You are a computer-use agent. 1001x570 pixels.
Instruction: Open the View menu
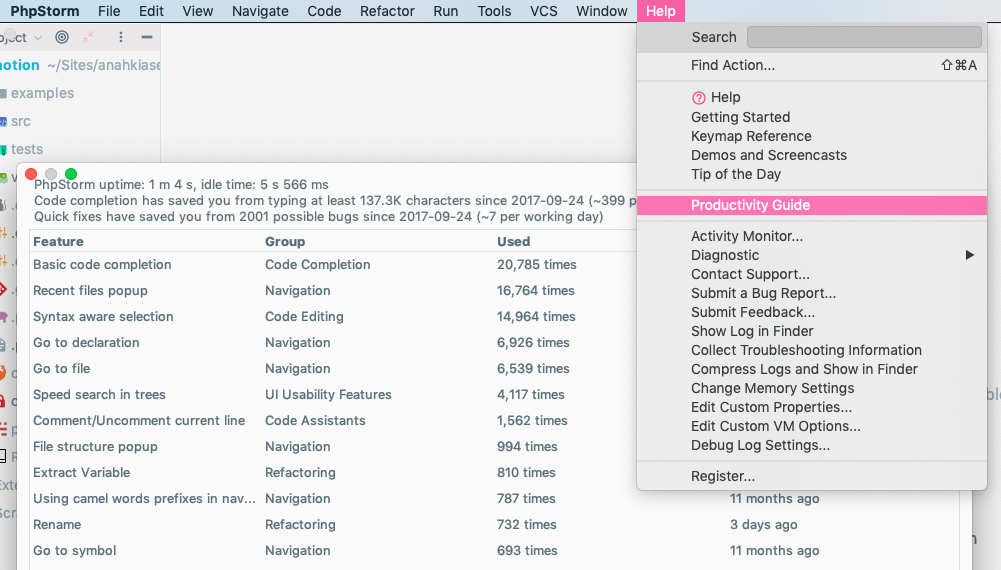coord(198,11)
